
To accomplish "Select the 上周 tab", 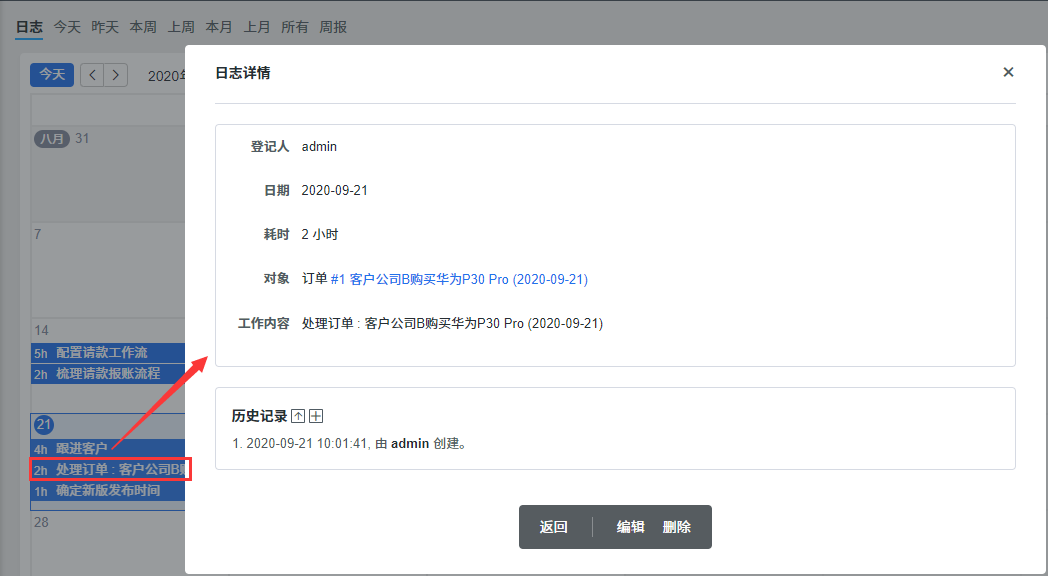I will pos(181,27).
